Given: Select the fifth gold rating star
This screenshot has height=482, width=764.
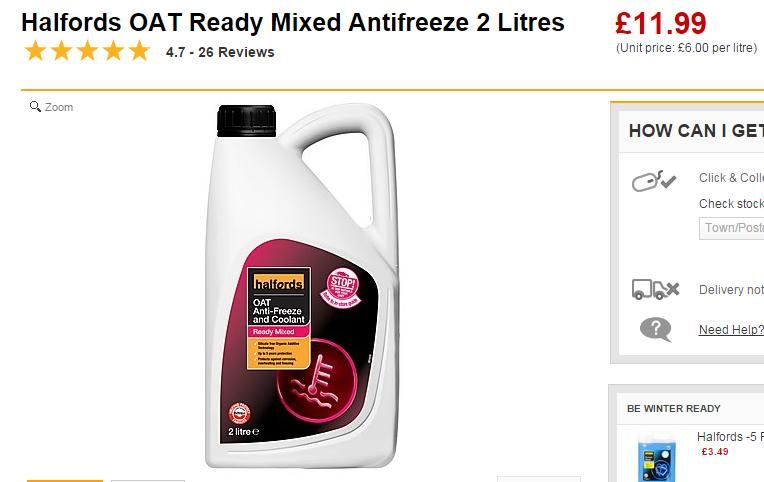Looking at the screenshot, I should pyautogui.click(x=139, y=51).
